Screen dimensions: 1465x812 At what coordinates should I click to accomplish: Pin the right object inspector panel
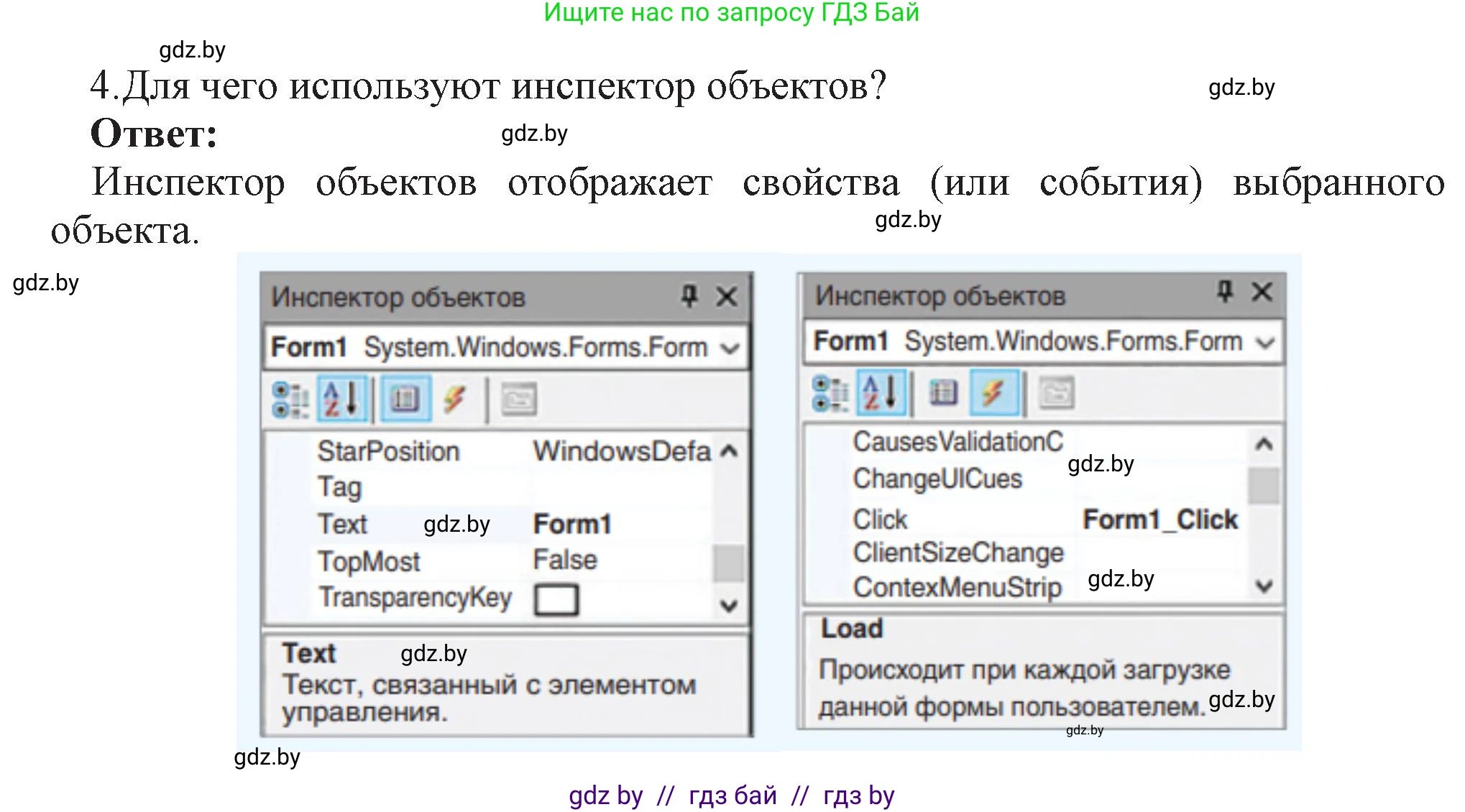pos(1225,291)
